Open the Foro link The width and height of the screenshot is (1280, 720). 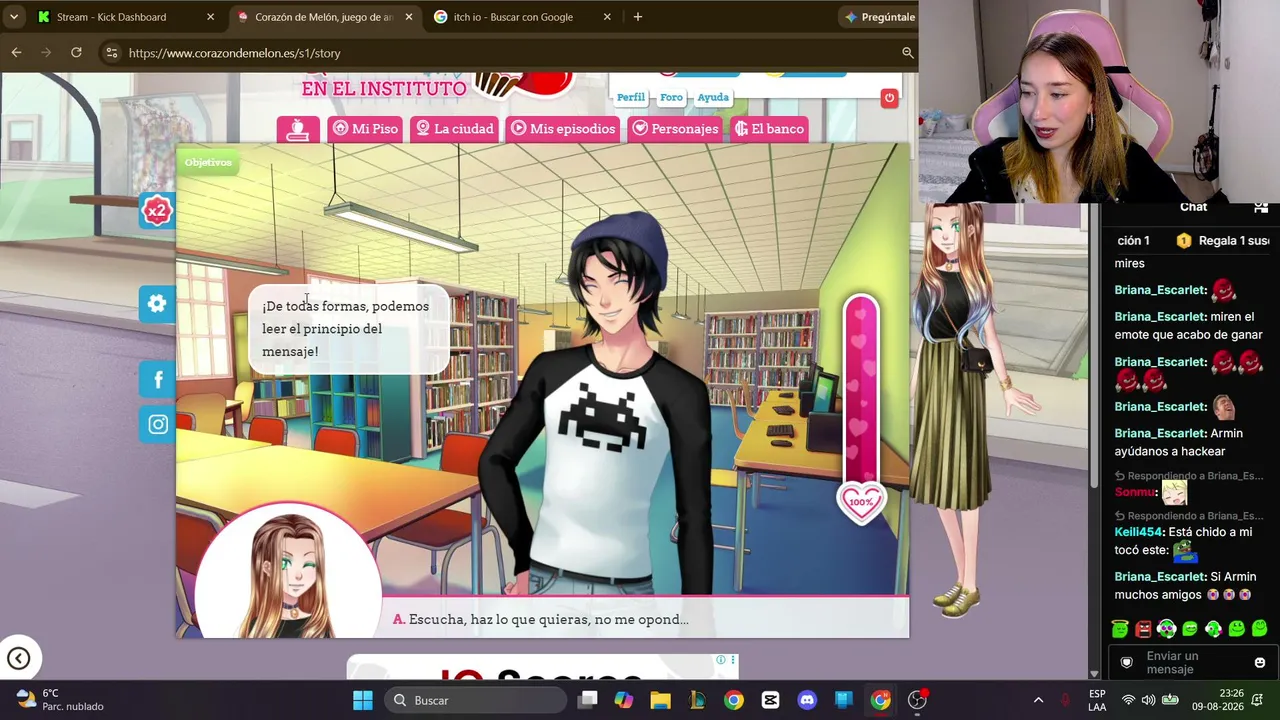coord(671,97)
